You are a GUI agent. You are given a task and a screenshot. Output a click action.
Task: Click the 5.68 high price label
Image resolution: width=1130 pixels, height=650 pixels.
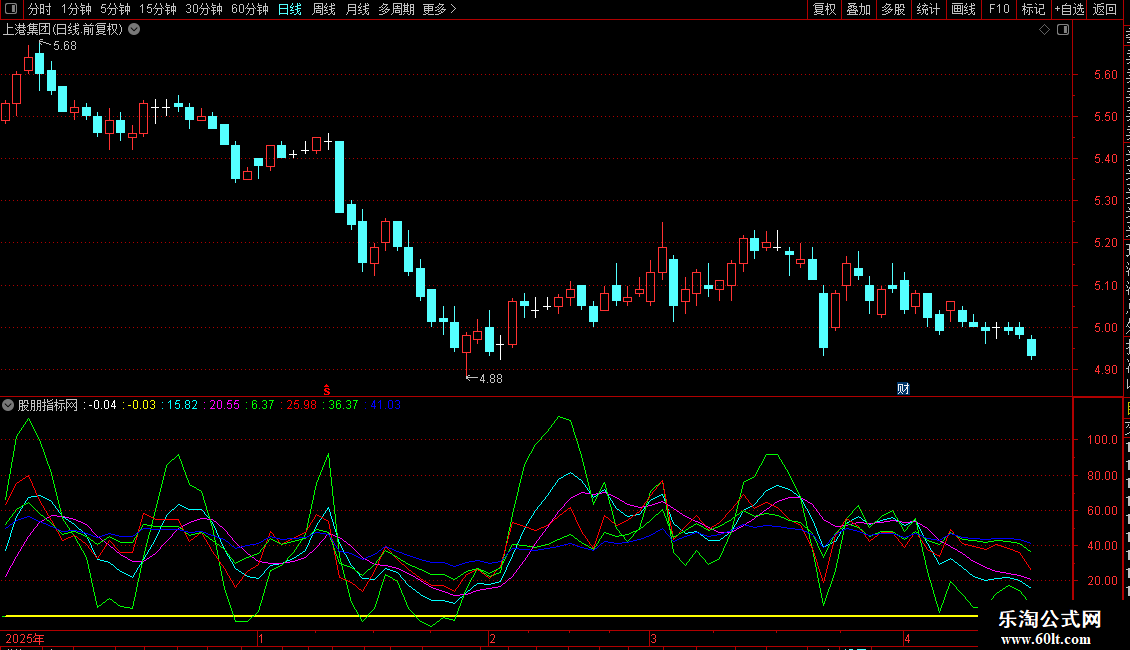pos(65,46)
